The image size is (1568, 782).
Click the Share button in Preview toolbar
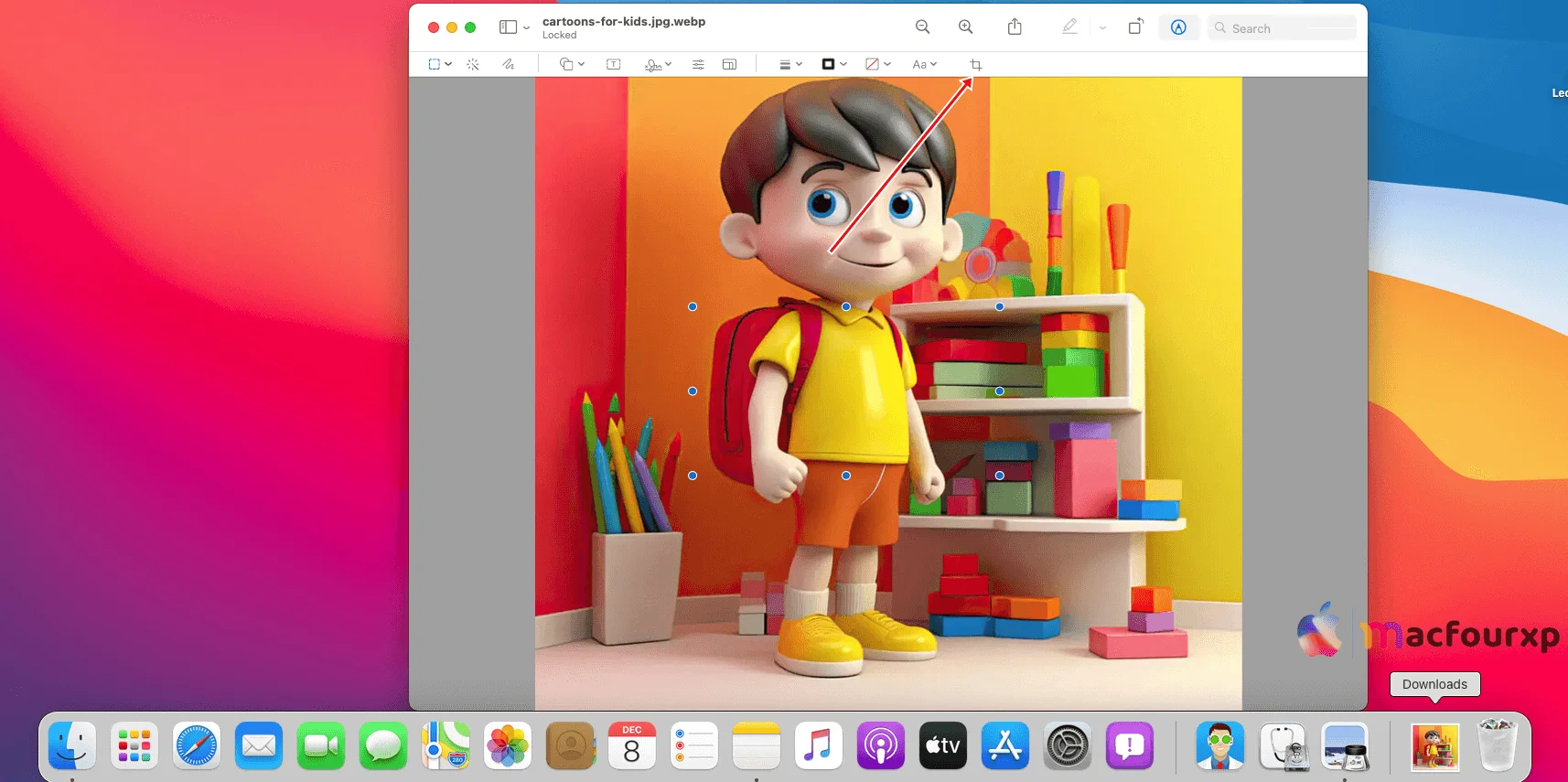point(1015,27)
